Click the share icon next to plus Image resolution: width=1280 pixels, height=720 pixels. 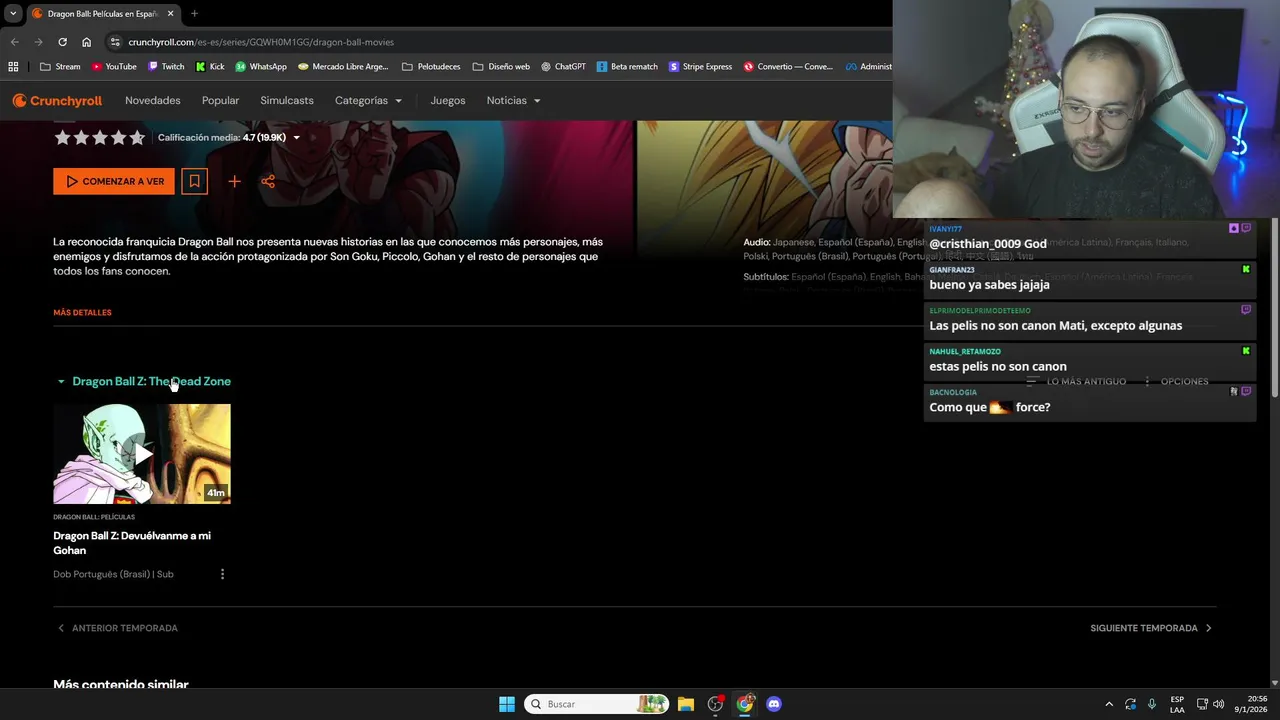pyautogui.click(x=268, y=181)
